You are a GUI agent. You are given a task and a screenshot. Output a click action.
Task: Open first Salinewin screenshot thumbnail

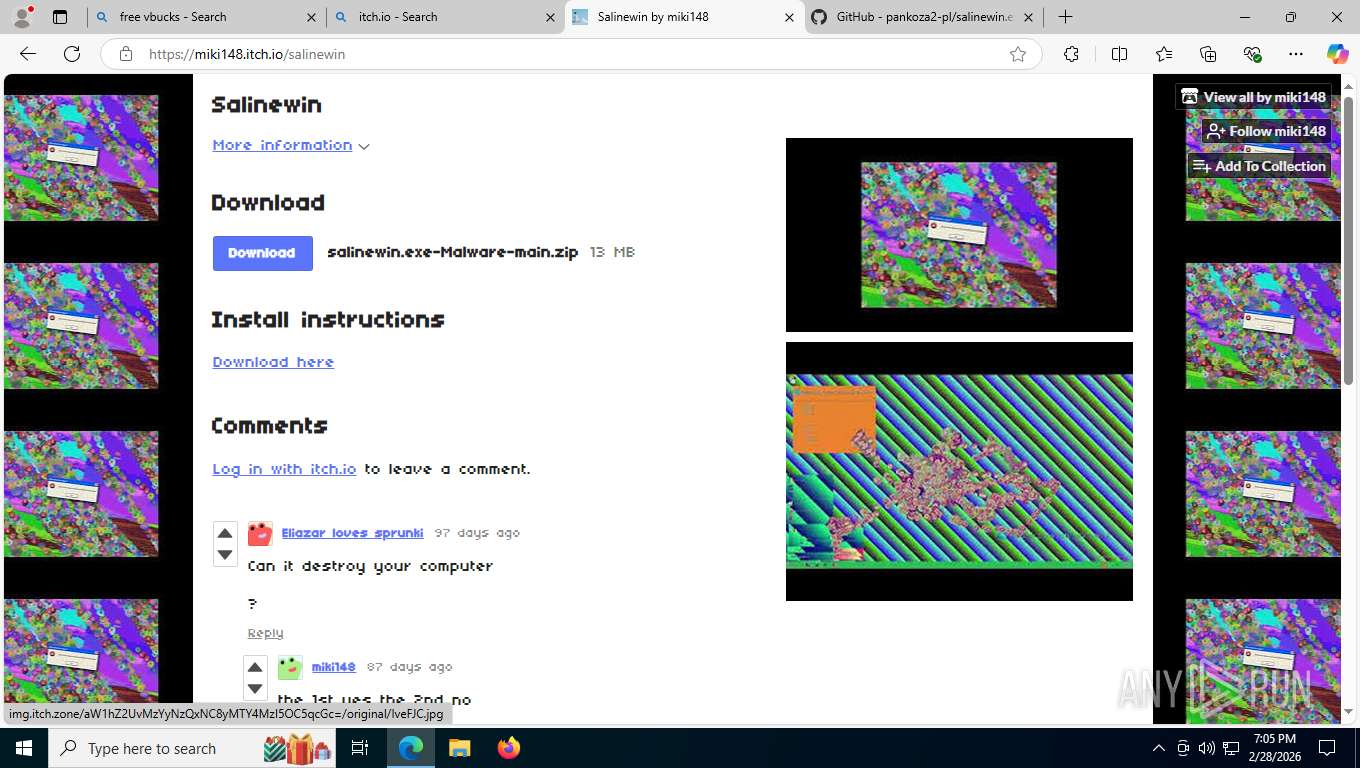959,235
